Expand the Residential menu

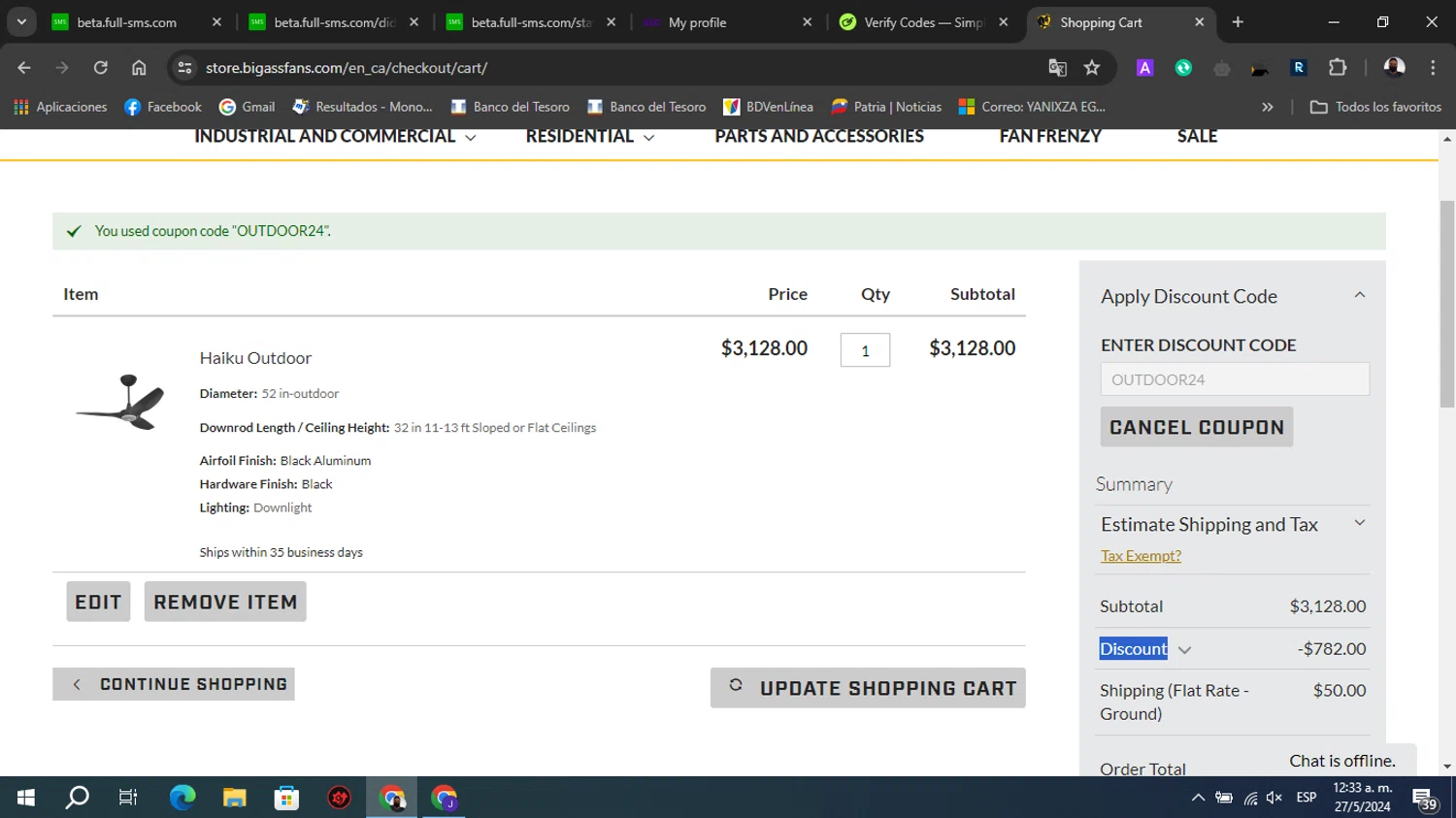pyautogui.click(x=590, y=137)
